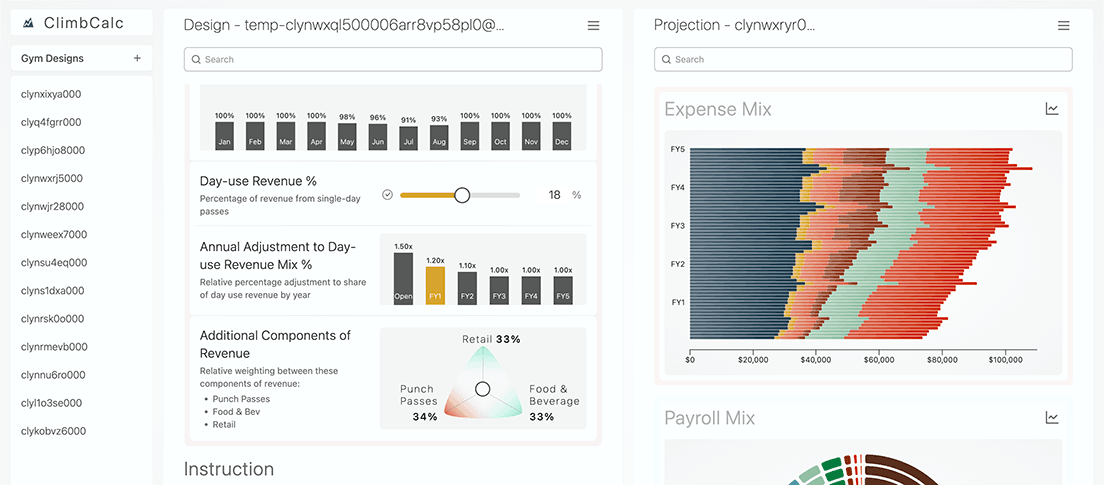Screen dimensions: 1104x485
Task: Focus the Projection panel search field
Action: click(863, 60)
